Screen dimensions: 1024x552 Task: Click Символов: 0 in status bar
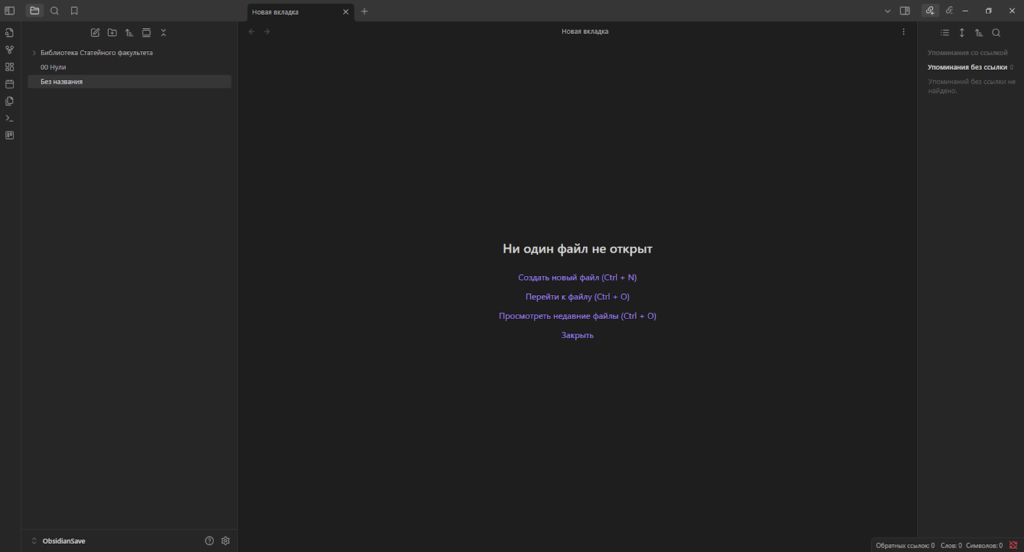984,545
